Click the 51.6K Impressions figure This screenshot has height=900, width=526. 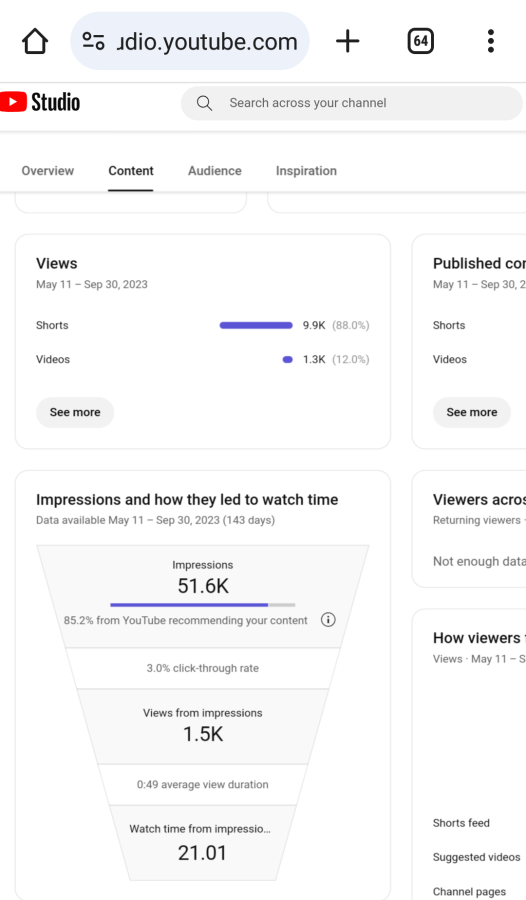(x=203, y=586)
